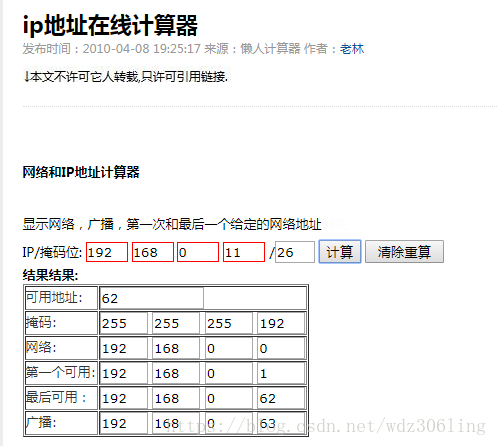This screenshot has width=497, height=446.
Task: Click the 广播 second octet 168
Action: coord(176,423)
